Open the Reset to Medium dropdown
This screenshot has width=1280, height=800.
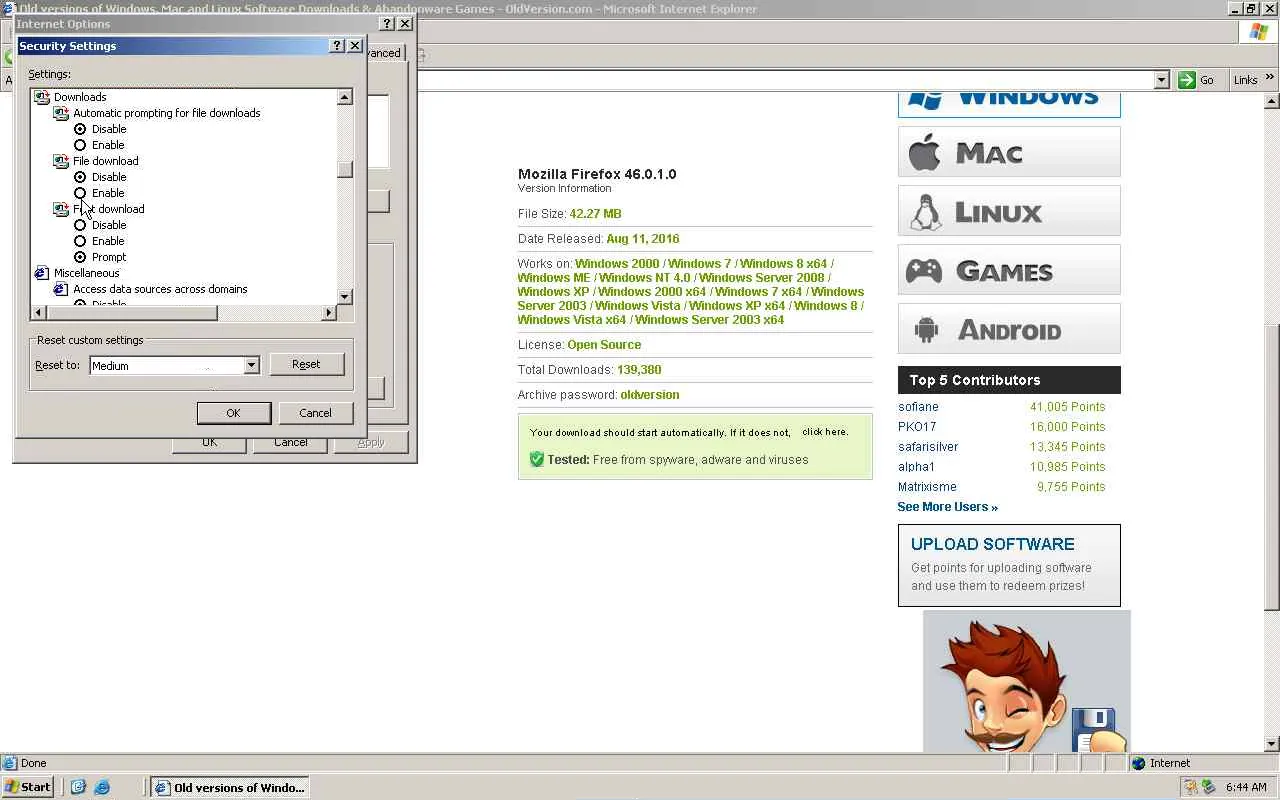[x=251, y=366]
